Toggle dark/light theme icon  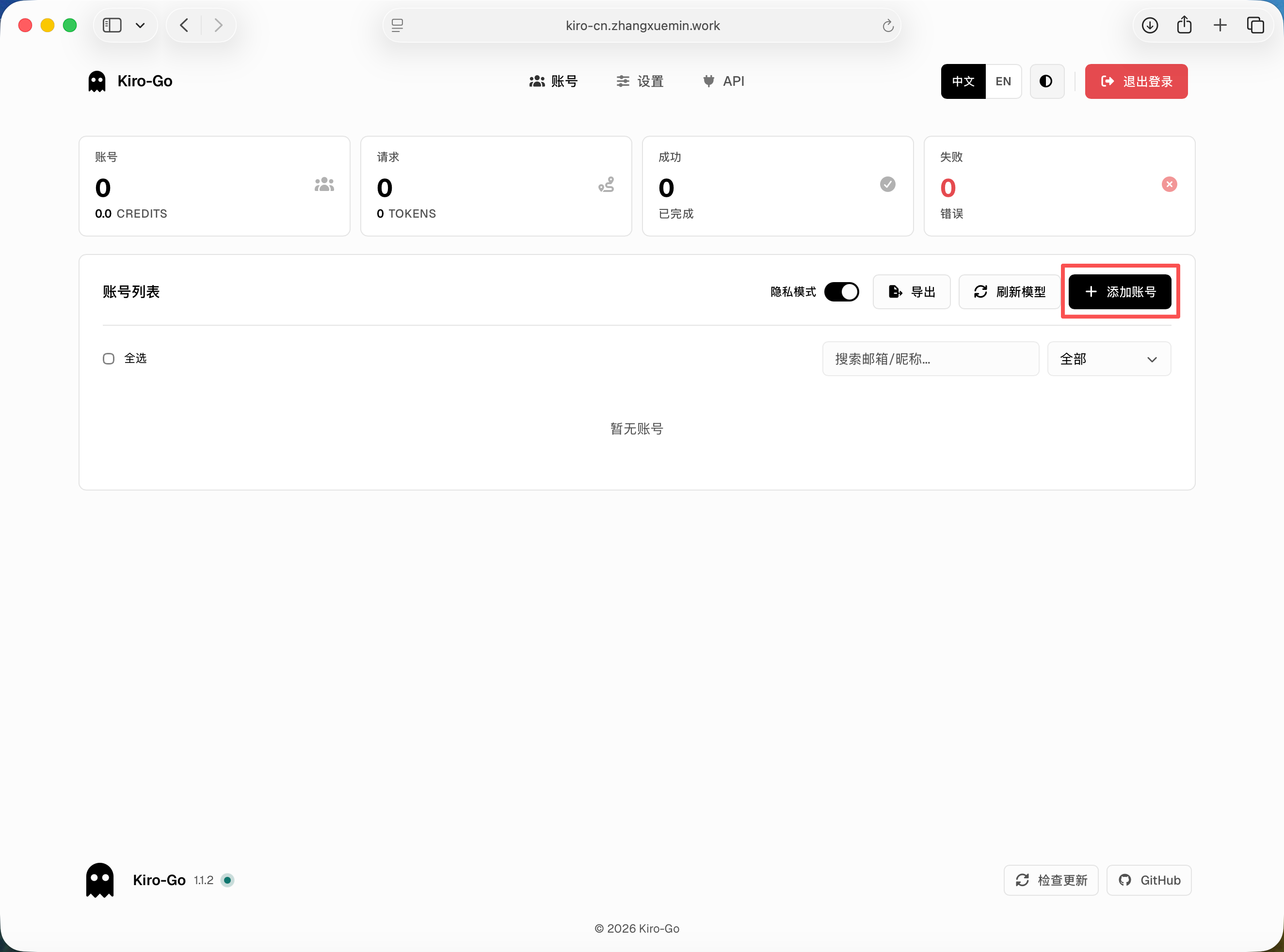tap(1046, 81)
